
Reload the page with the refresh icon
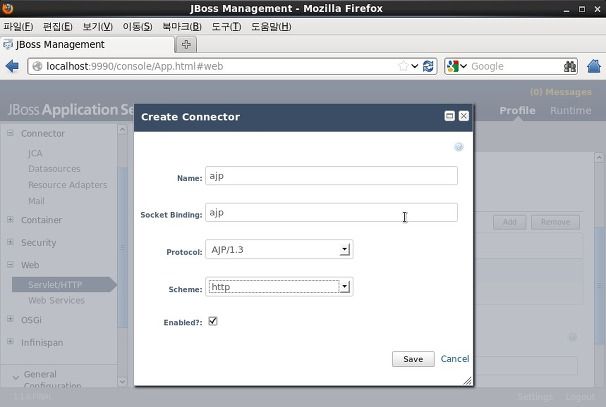[428, 66]
